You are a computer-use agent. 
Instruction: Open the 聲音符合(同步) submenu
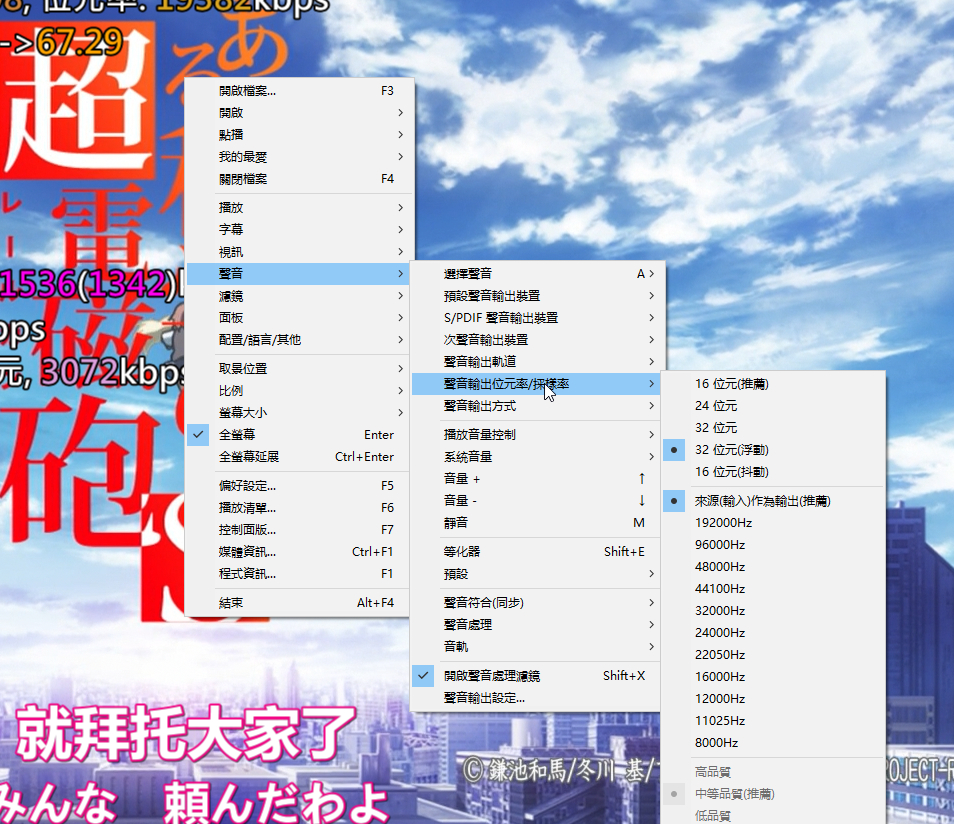tap(537, 602)
